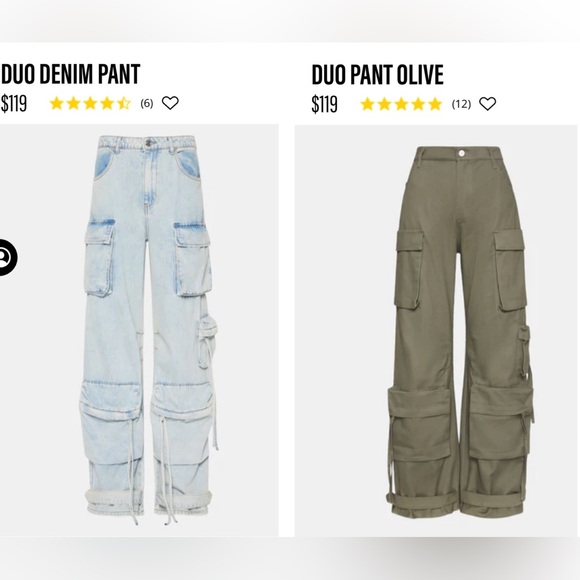Screen dimensions: 580x580
Task: Click the $119 price of Duo Pant Olive
Action: coord(324,104)
